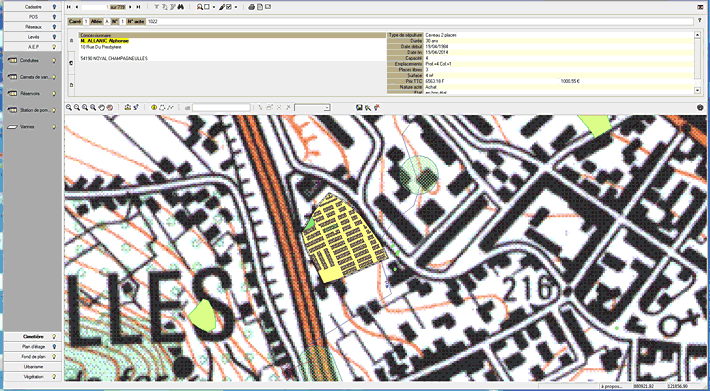Screen dimensions: 710x391
Task: Click the details panel scroll-up arrow
Action: click(697, 35)
